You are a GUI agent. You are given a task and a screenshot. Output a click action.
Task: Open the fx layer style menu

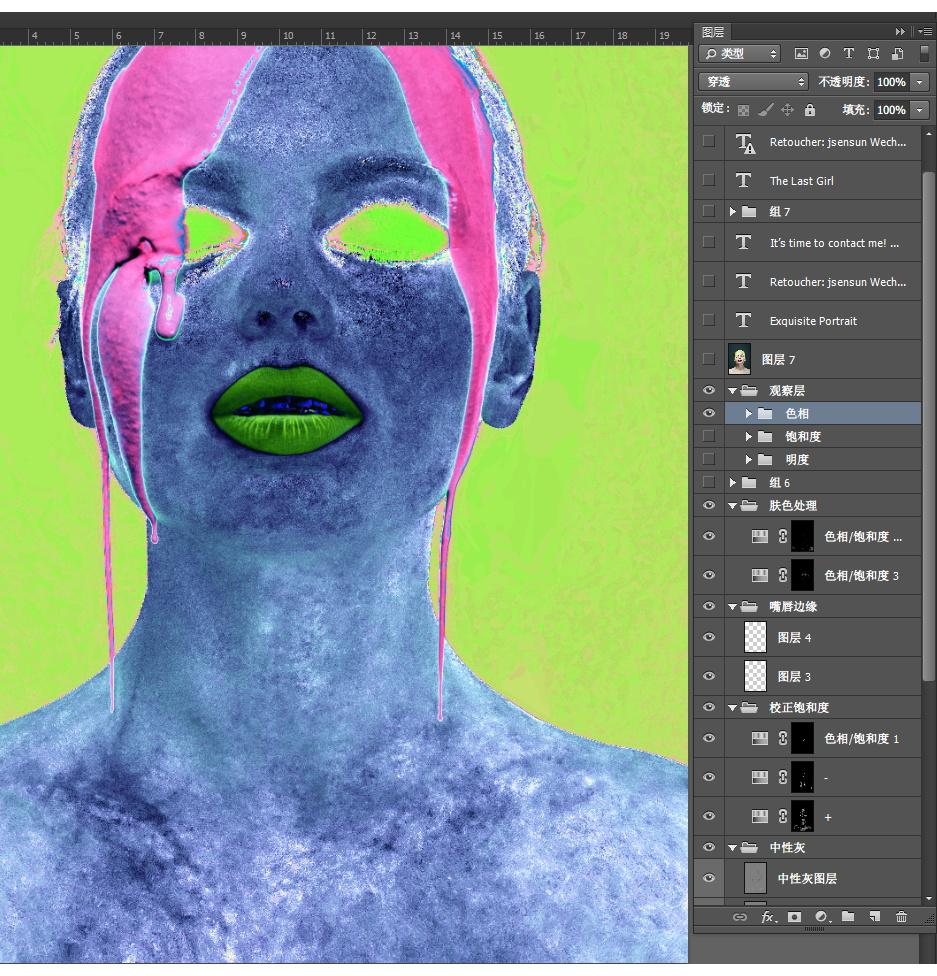tap(768, 916)
